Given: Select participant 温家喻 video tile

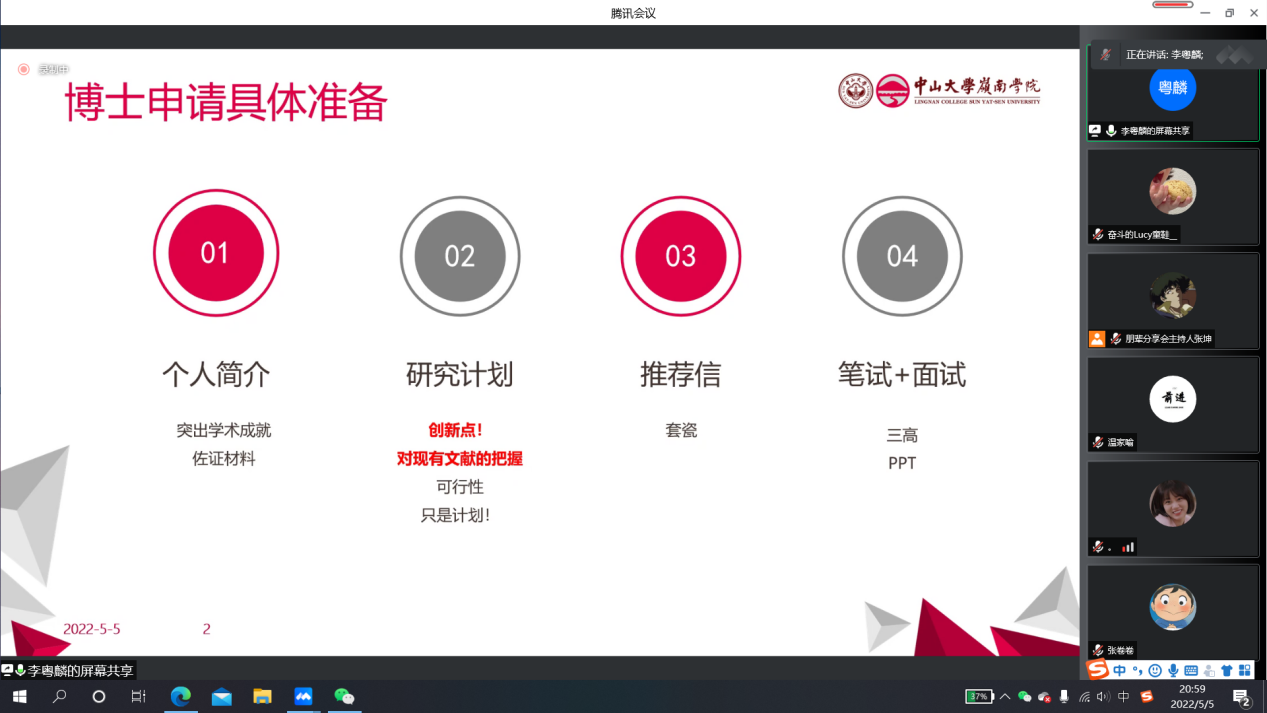Looking at the screenshot, I should [x=1173, y=404].
